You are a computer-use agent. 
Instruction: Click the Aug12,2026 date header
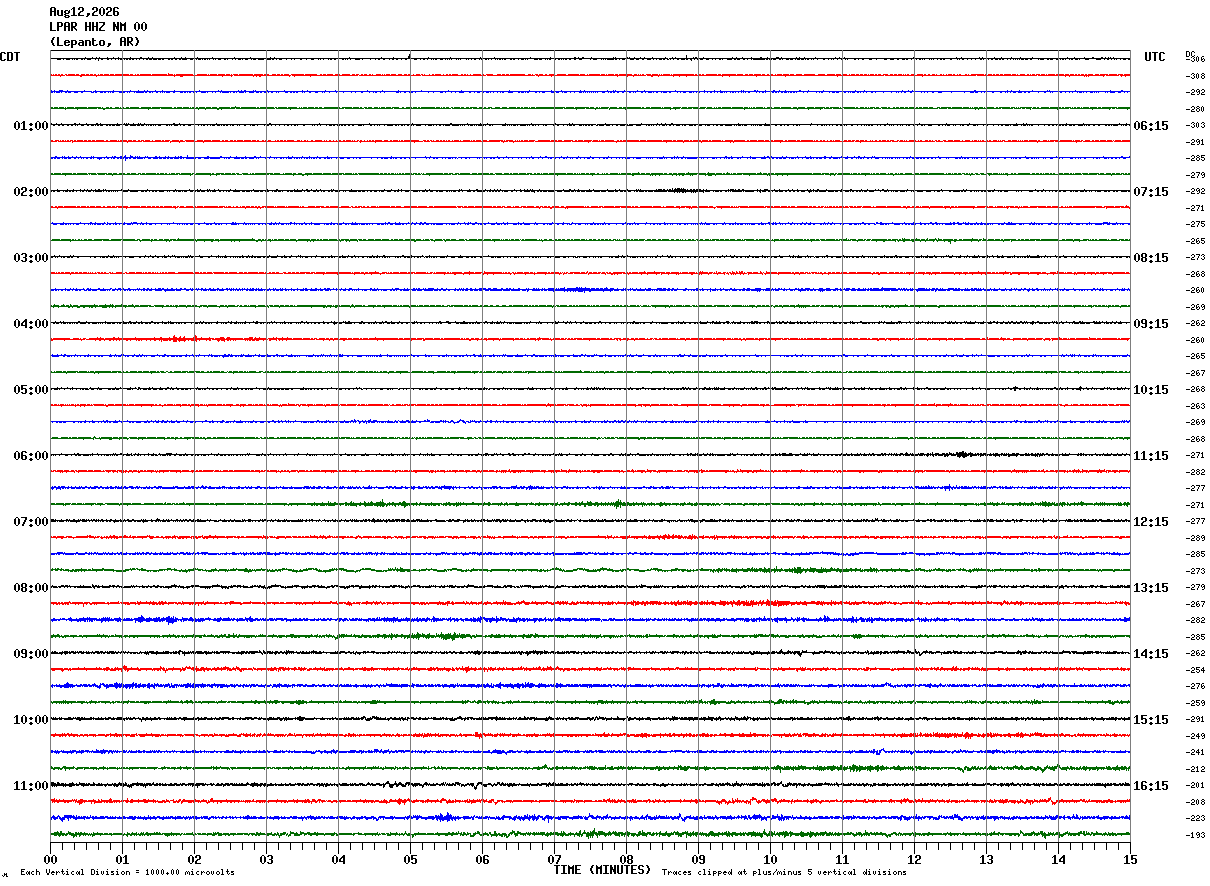point(84,12)
